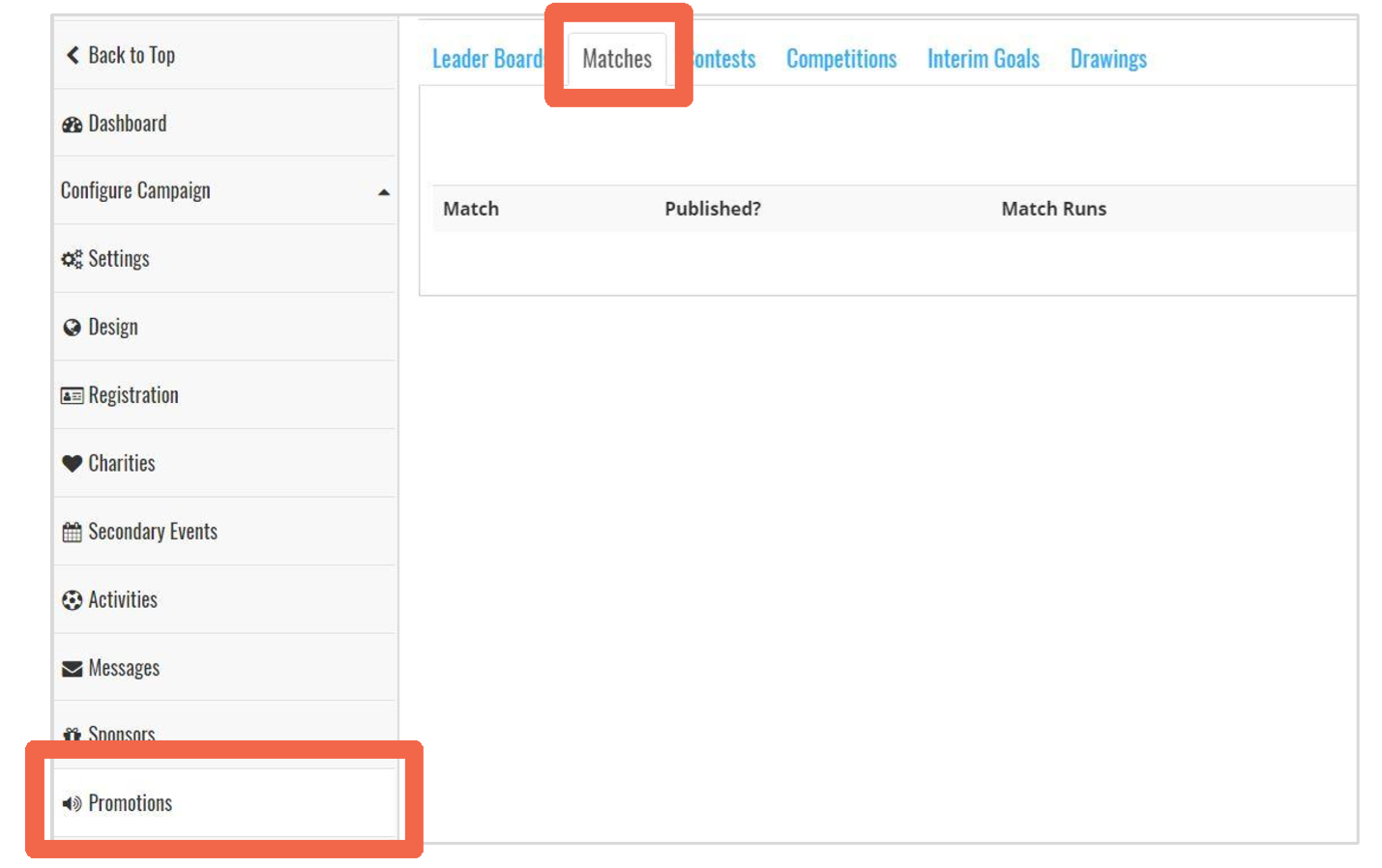The height and width of the screenshot is (868, 1382).
Task: Click the Registration ID card icon
Action: coord(72,394)
